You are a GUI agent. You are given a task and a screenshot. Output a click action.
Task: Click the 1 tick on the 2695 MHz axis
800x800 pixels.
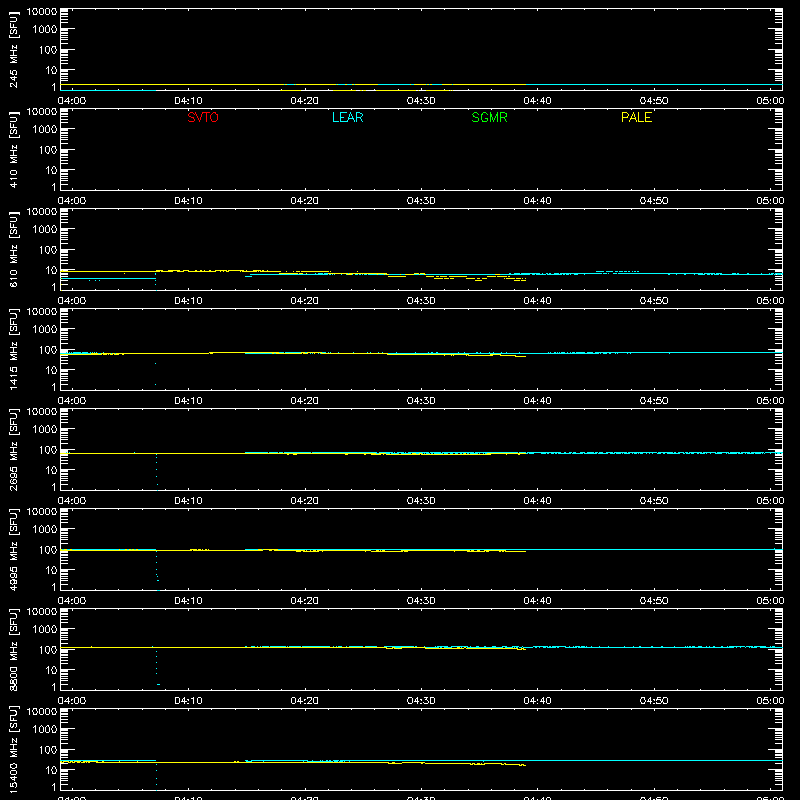tap(54, 488)
